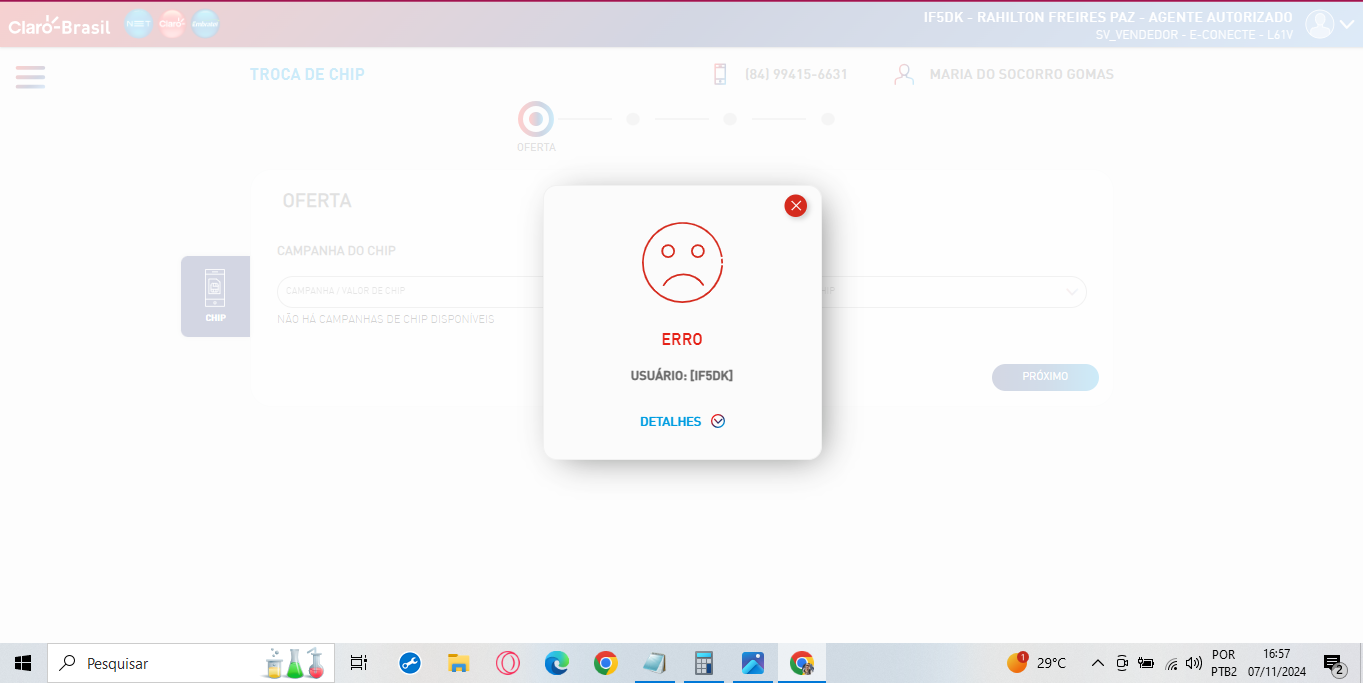The height and width of the screenshot is (683, 1363).
Task: Open the first Chrome icon in taskbar
Action: (605, 663)
